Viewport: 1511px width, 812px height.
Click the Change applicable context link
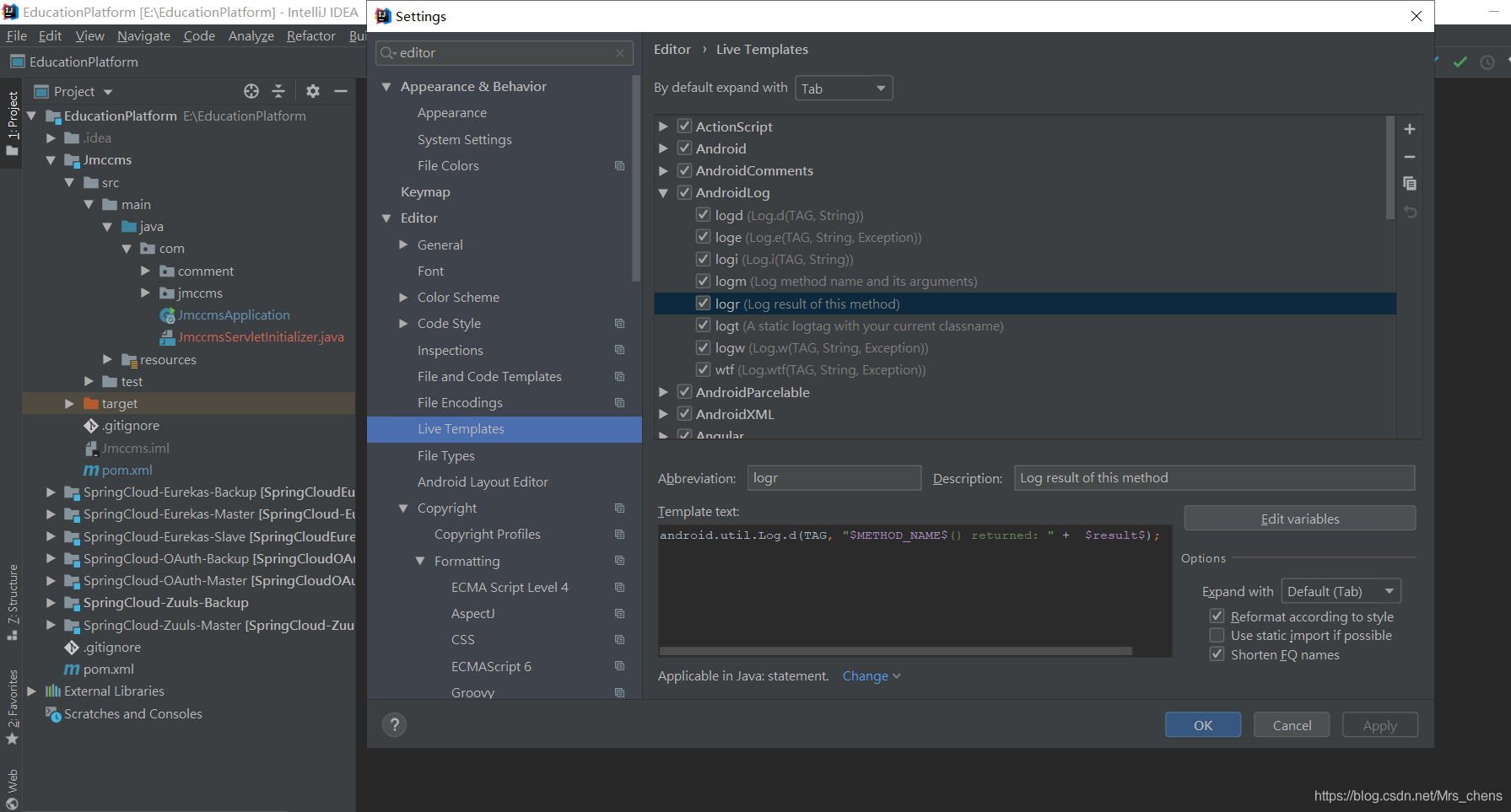(x=872, y=676)
